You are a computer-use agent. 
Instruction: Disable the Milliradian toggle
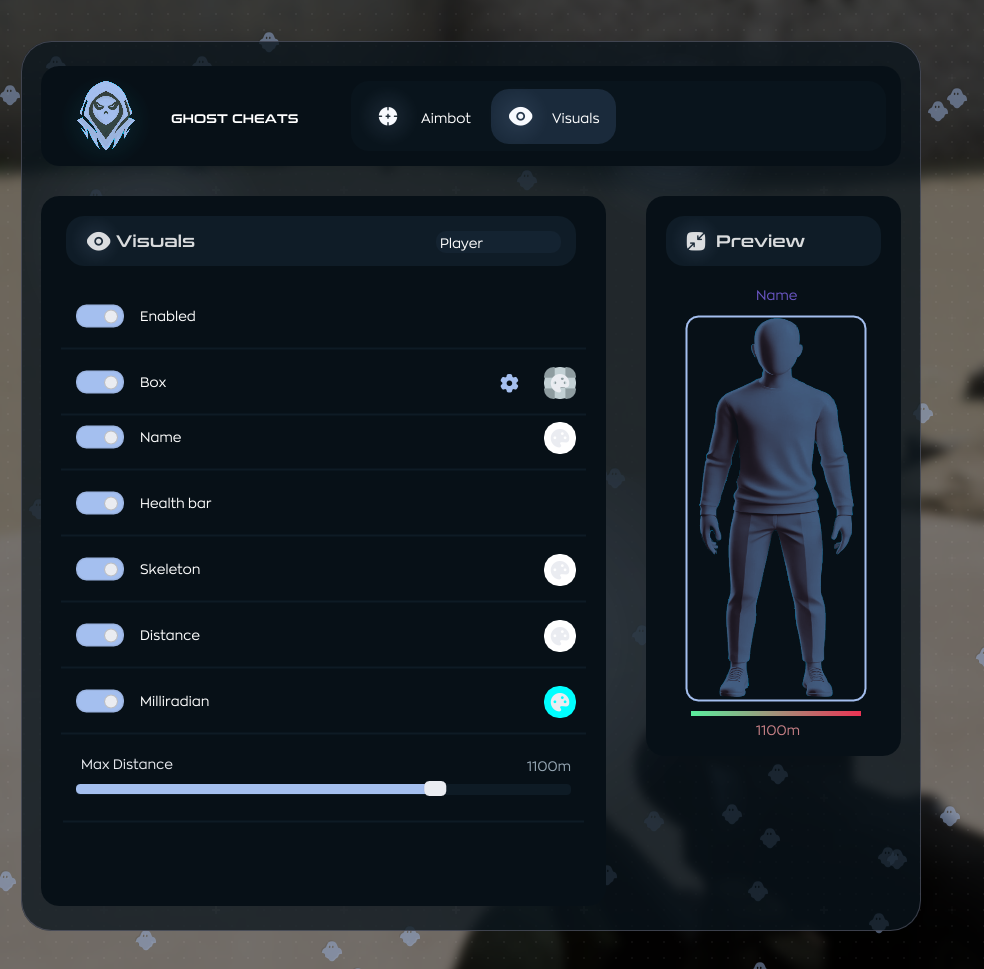coord(100,701)
